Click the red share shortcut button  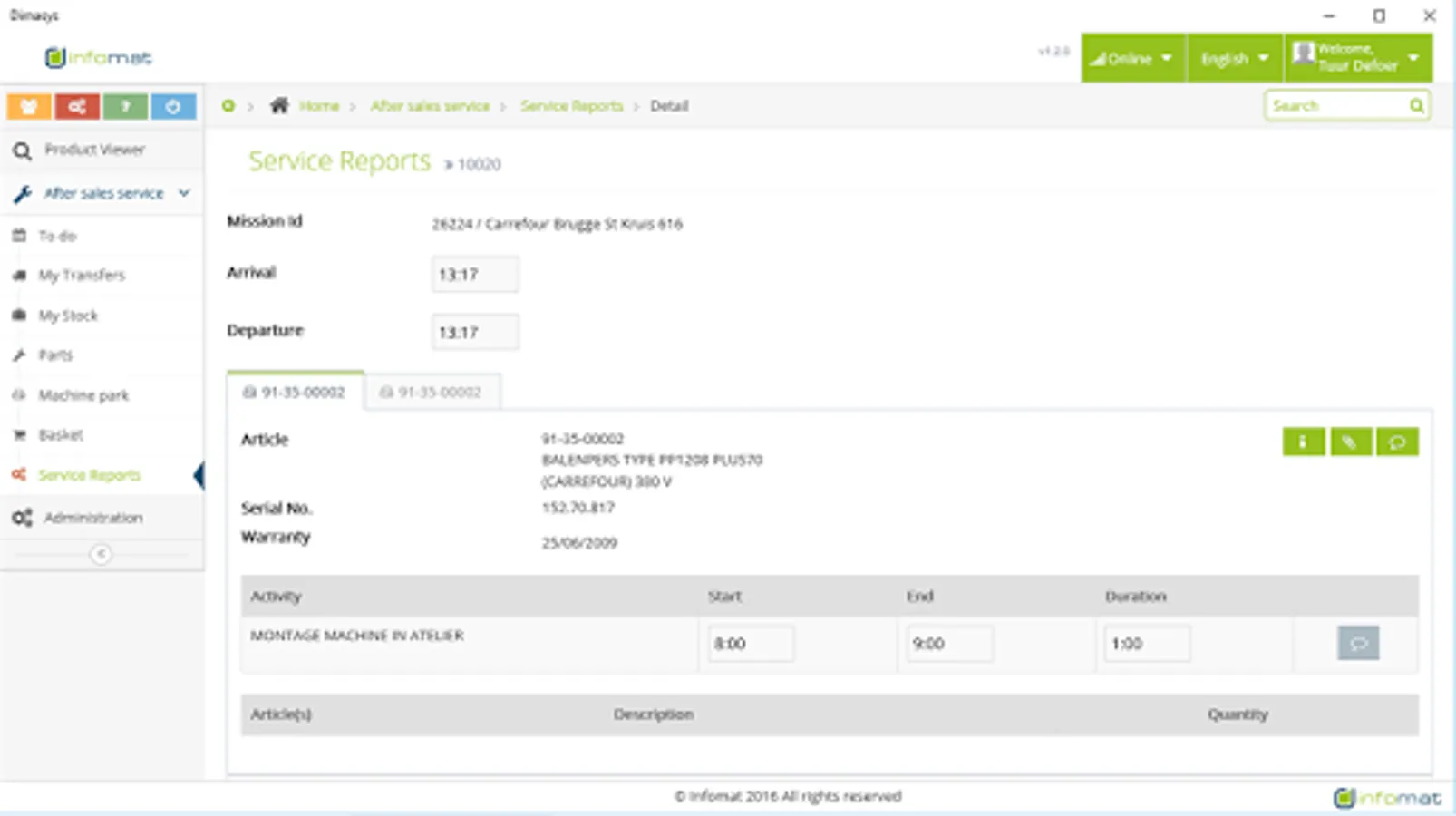click(x=77, y=106)
